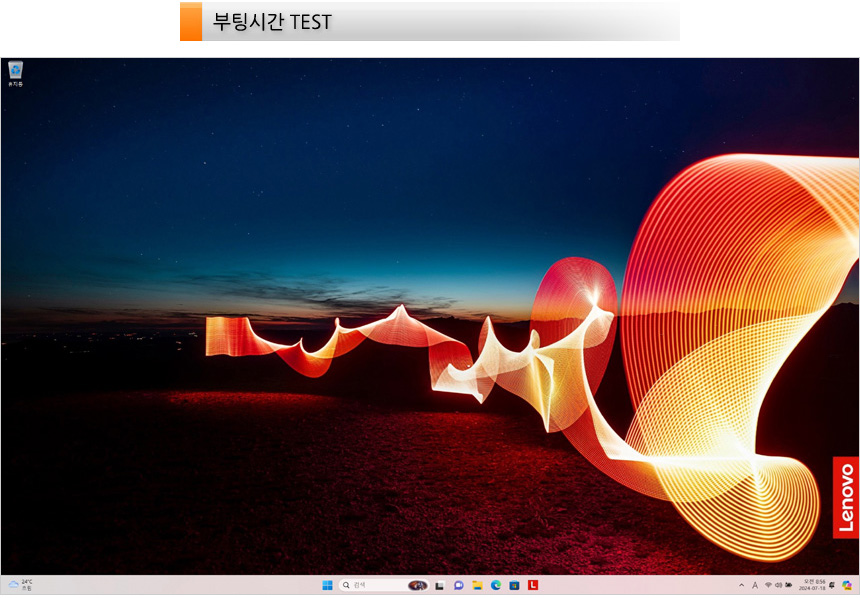
Task: Open the Wi-Fi network status icon
Action: point(768,585)
